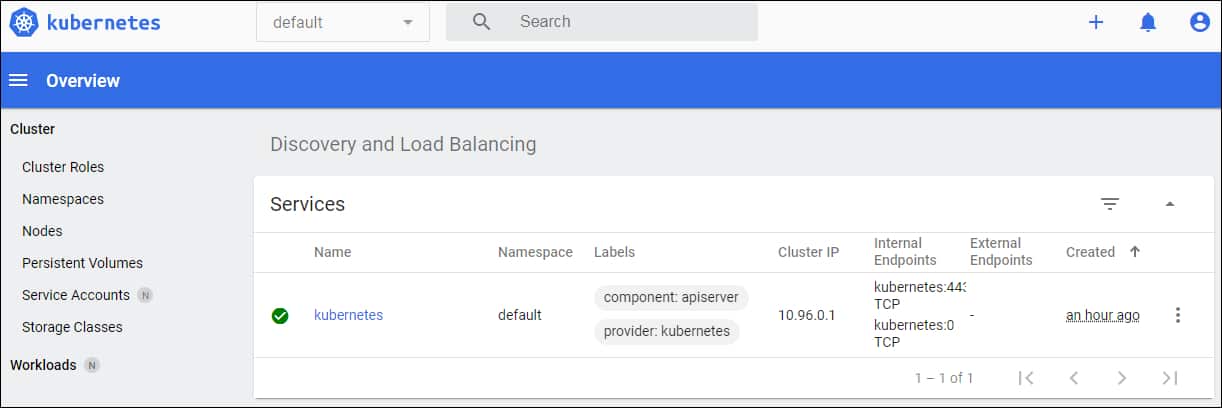Open Nodes in the sidebar
The width and height of the screenshot is (1222, 408).
pyautogui.click(x=42, y=231)
